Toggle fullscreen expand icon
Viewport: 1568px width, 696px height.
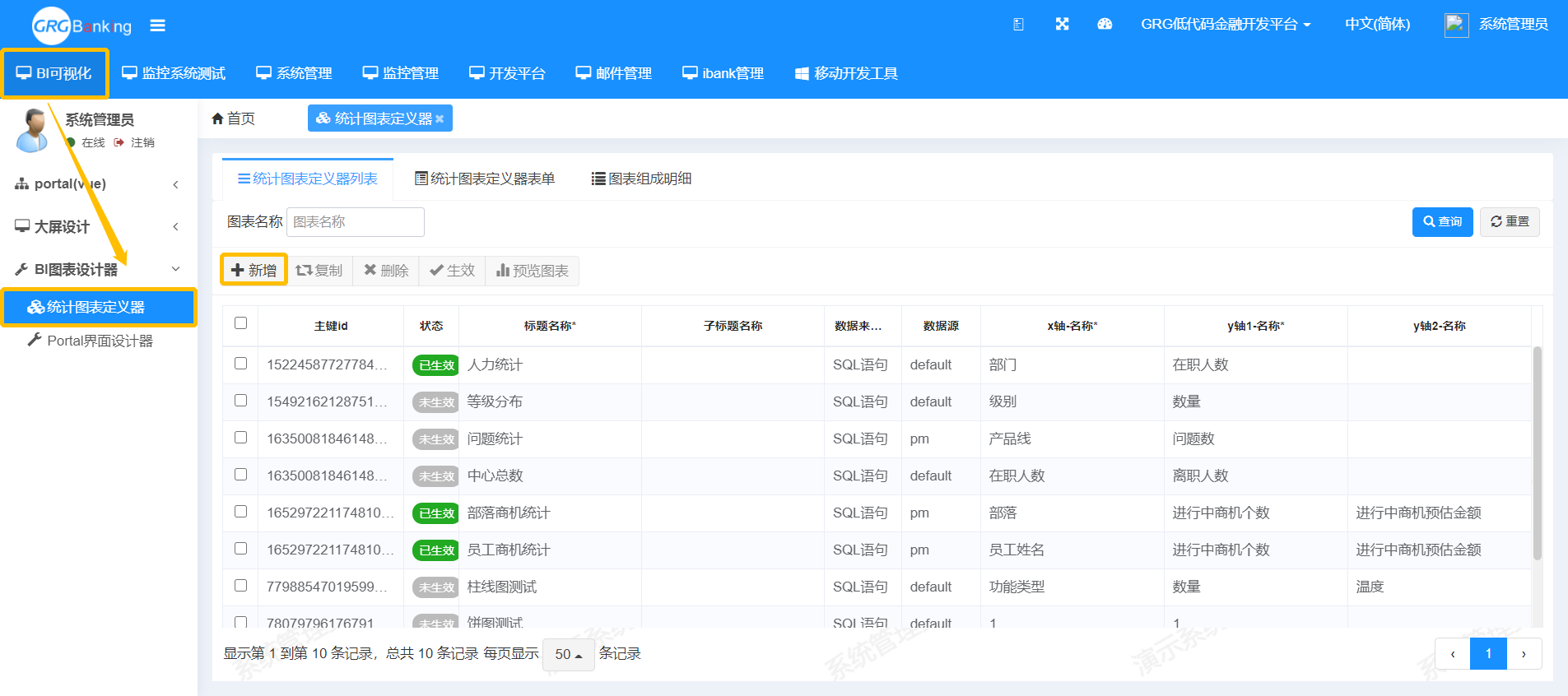1062,24
